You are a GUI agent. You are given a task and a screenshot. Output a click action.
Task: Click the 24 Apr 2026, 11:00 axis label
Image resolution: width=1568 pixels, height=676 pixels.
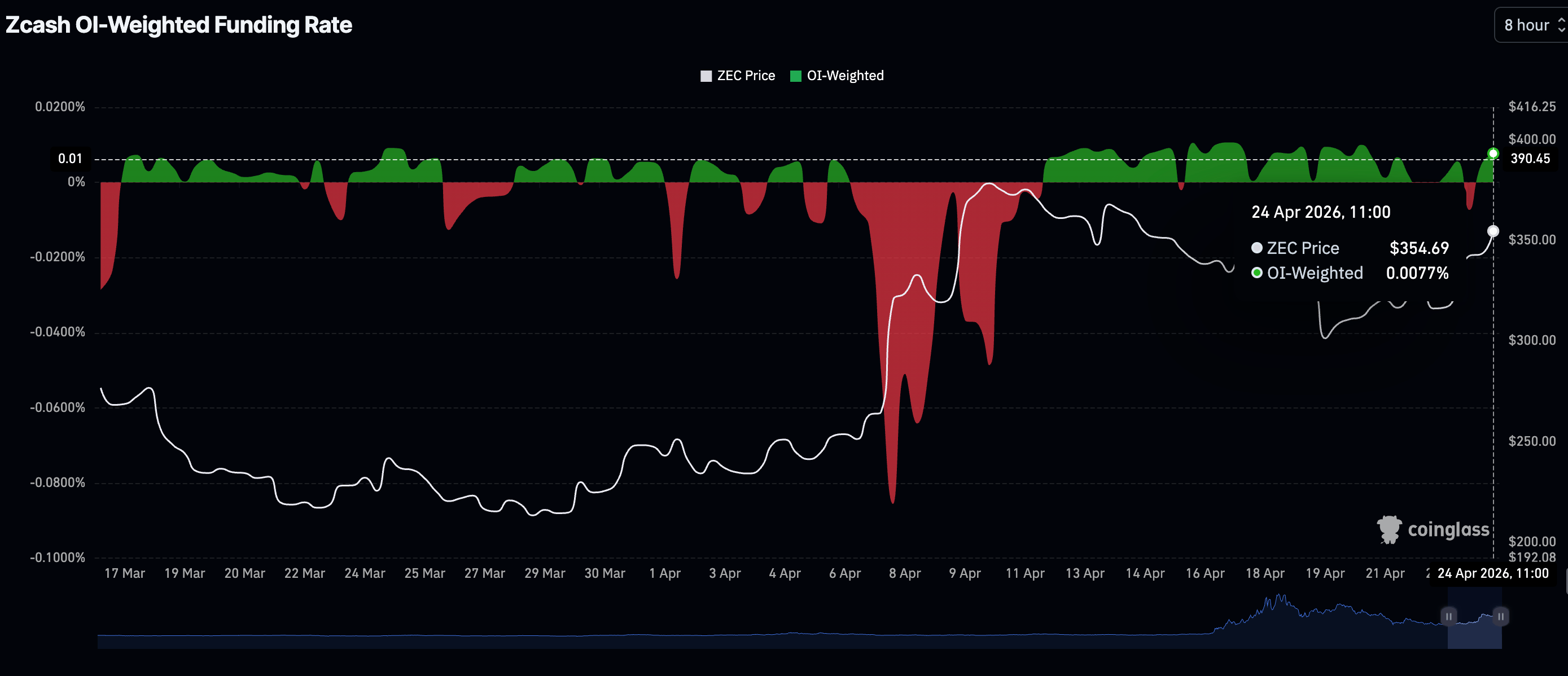tap(1492, 573)
